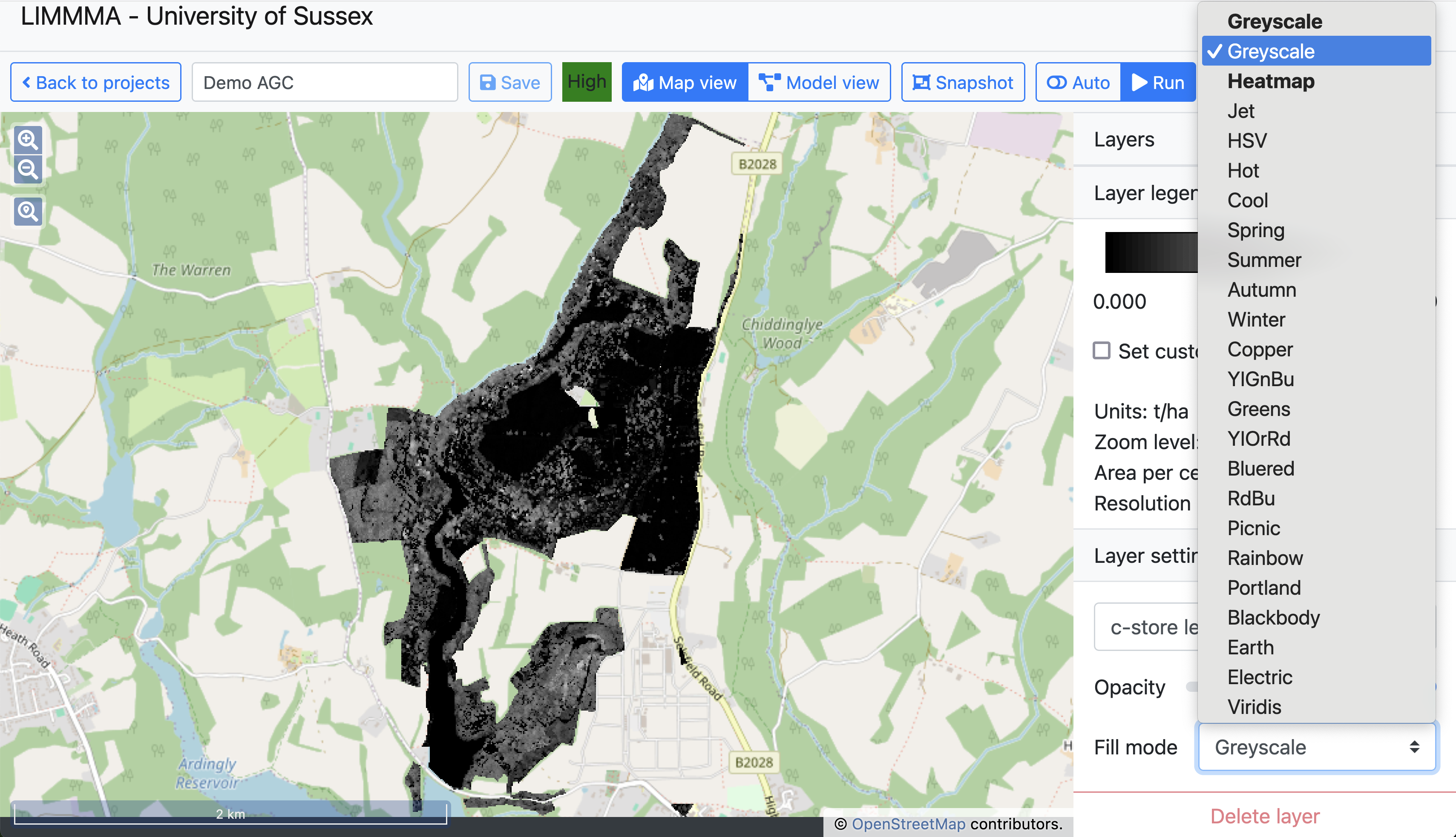
Task: Click the zoom-to-extent magnifier icon
Action: [28, 212]
